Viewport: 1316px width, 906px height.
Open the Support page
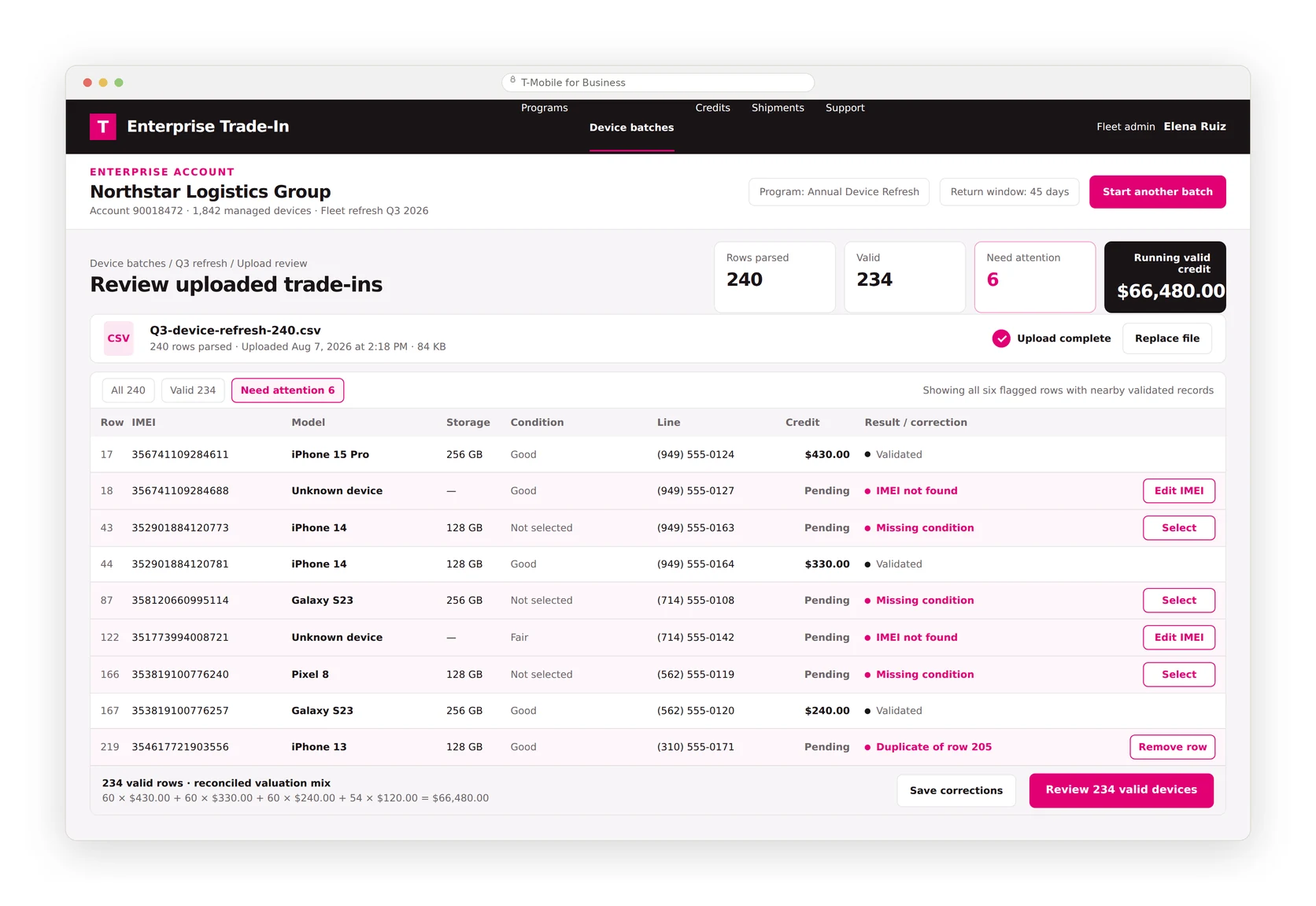pyautogui.click(x=845, y=108)
